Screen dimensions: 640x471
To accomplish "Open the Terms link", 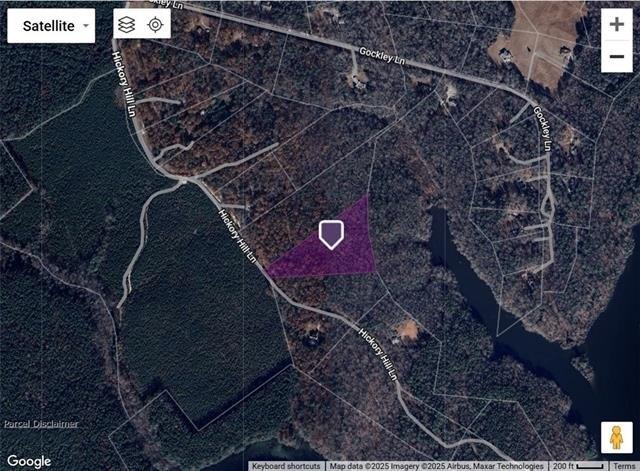I will pos(624,466).
